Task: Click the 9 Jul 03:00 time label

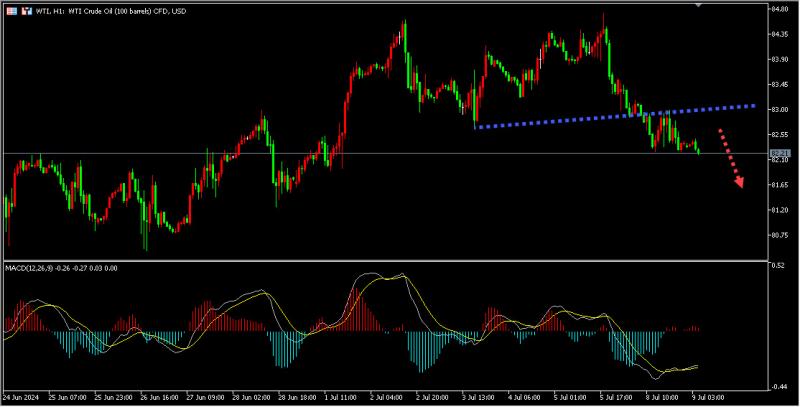Action: tap(707, 397)
